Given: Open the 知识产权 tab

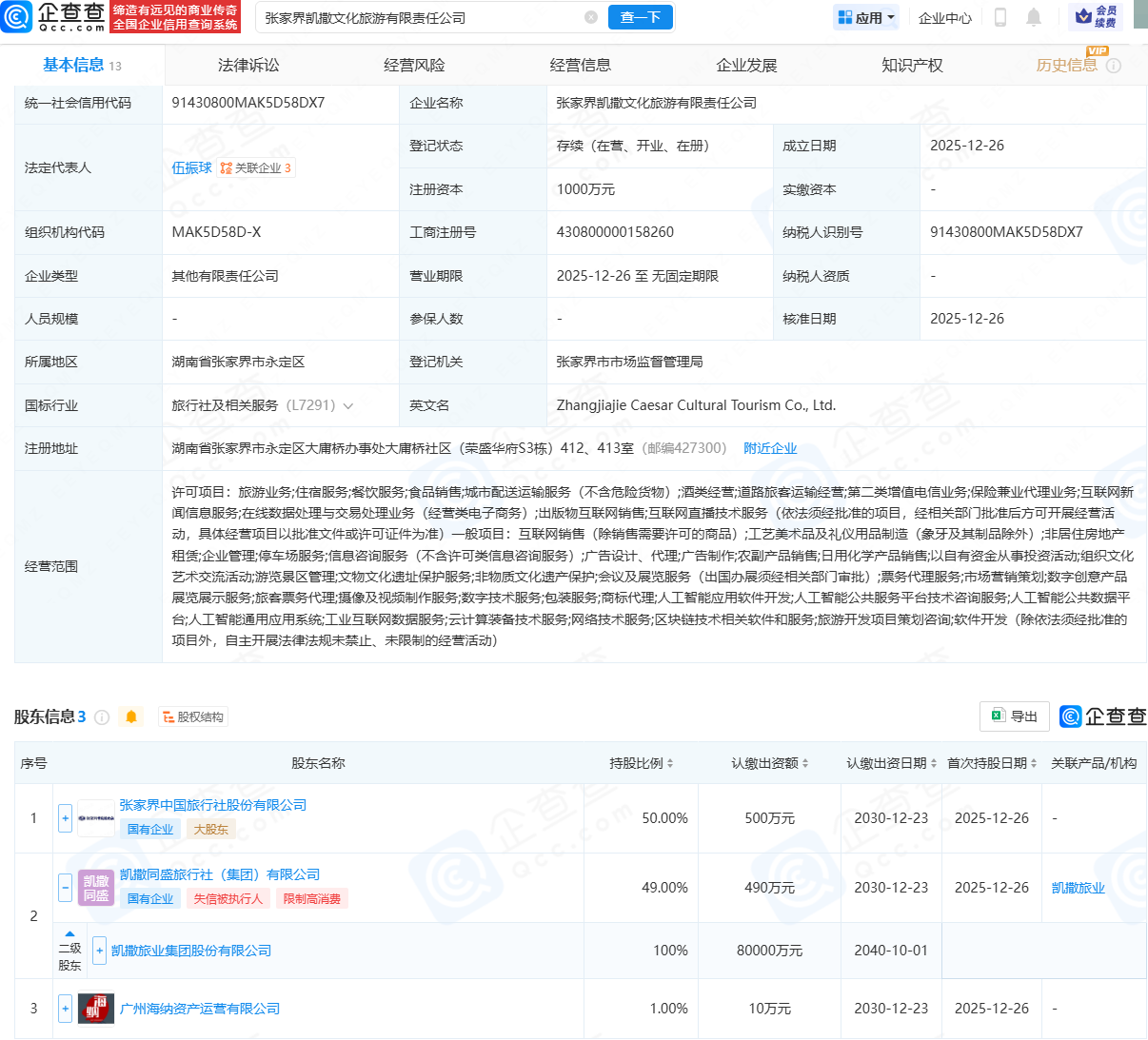Looking at the screenshot, I should point(911,65).
